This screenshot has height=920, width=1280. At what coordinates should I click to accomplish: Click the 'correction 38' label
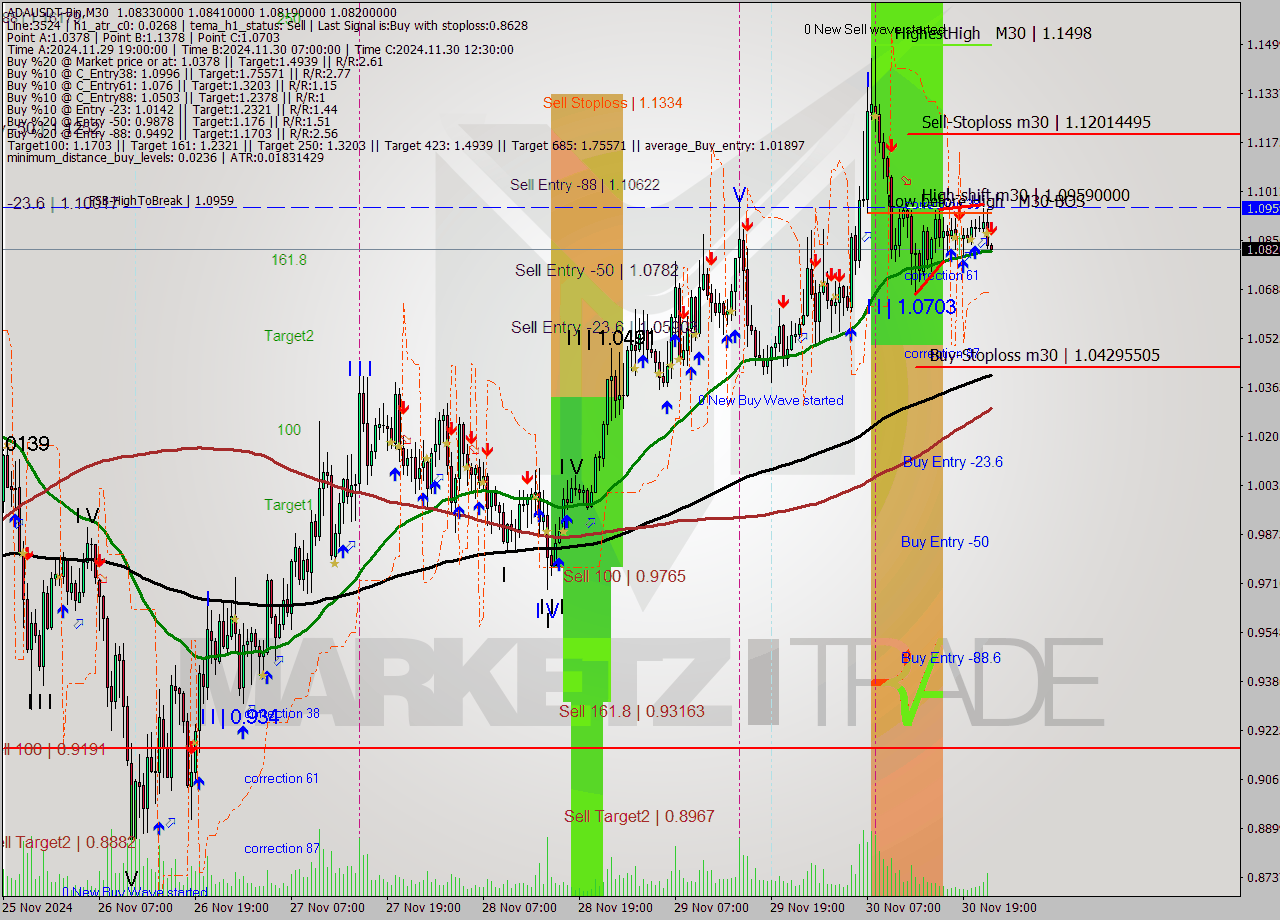(x=283, y=713)
